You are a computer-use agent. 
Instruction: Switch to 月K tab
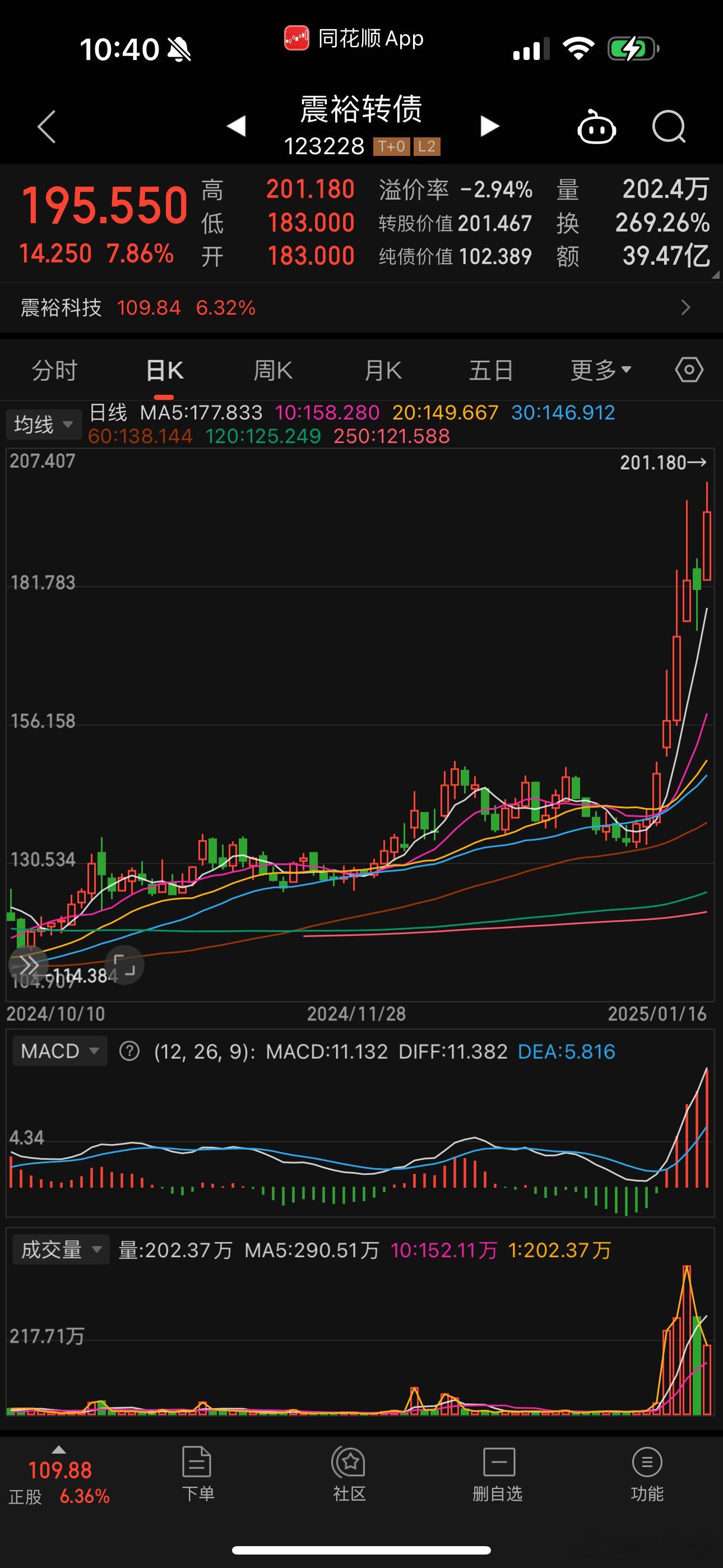[383, 370]
